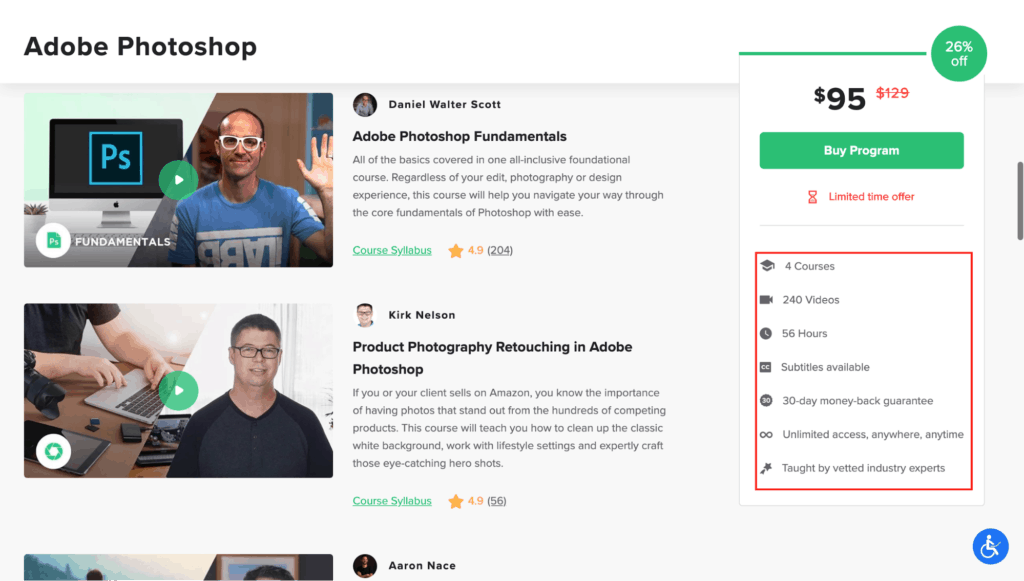Click the hourglass icon beside Limited time offer
The height and width of the screenshot is (581, 1024).
tap(812, 196)
